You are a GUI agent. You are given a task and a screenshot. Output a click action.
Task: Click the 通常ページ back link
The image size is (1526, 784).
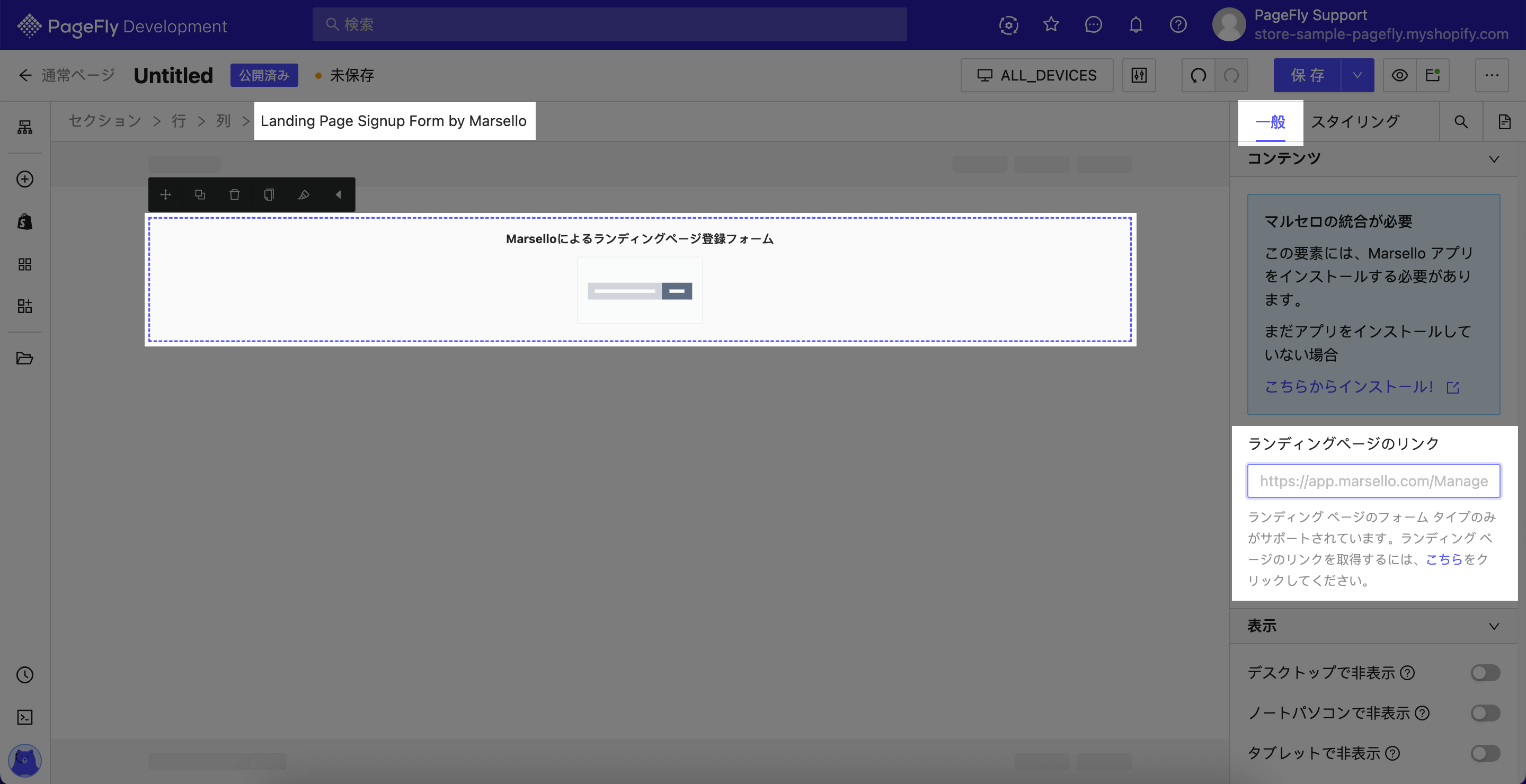pyautogui.click(x=78, y=75)
